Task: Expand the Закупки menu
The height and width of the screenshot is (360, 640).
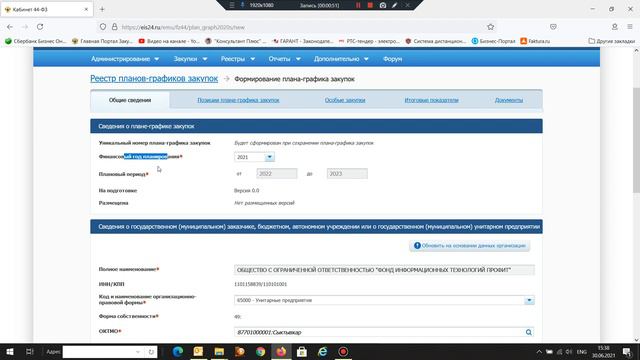Action: [190, 59]
